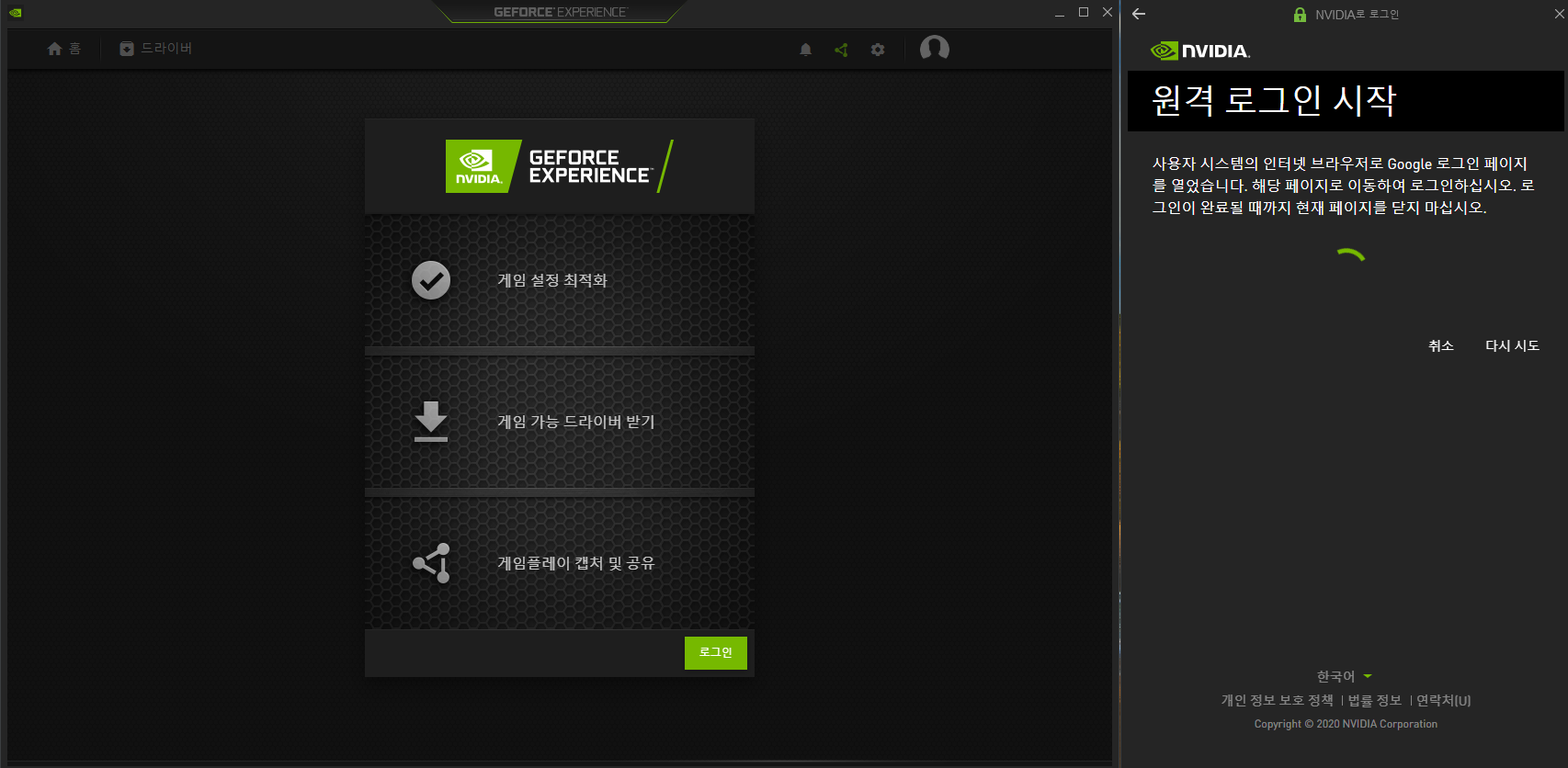Screen dimensions: 1568x768
Task: Click the checkmark icon for game optimization
Action: coord(431,280)
